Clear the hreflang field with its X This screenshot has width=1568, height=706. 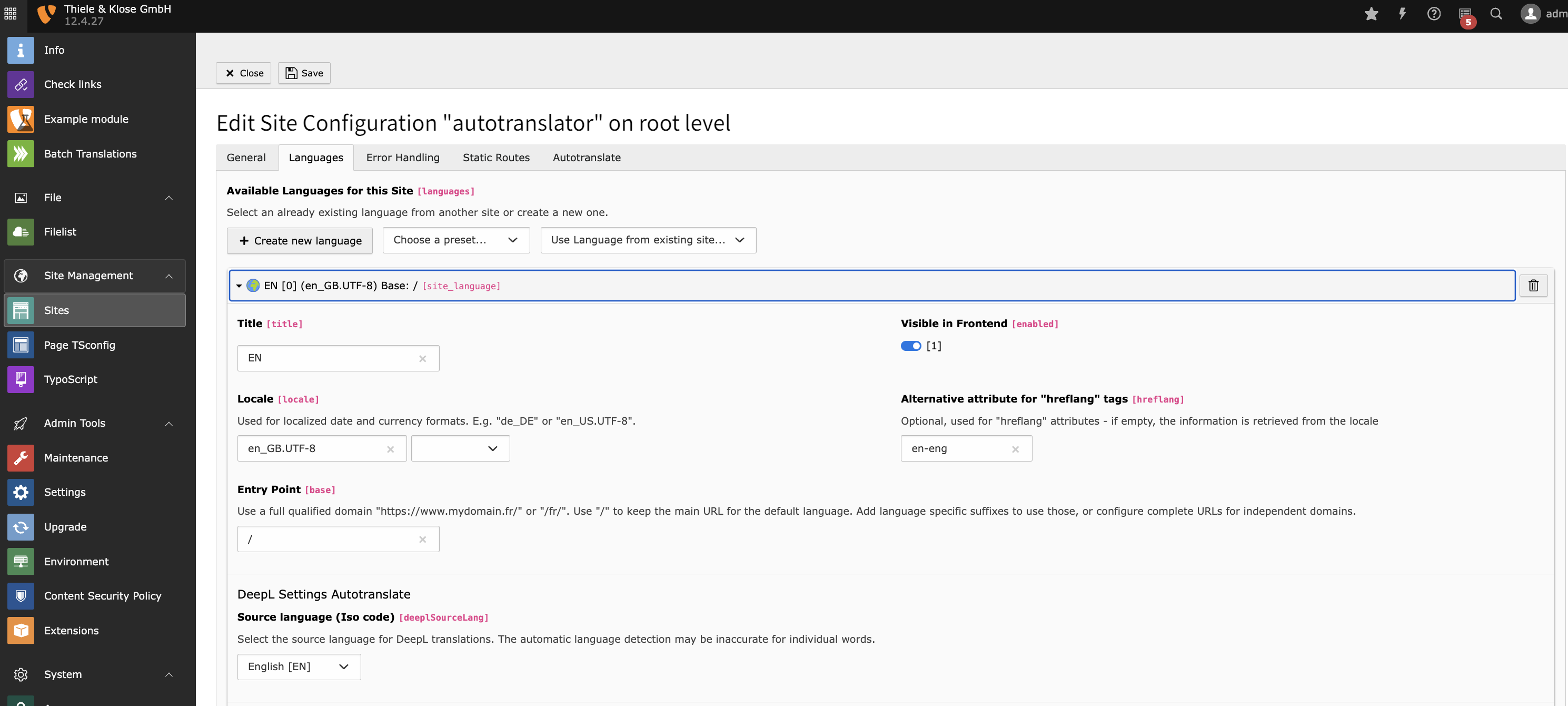pyautogui.click(x=1015, y=449)
